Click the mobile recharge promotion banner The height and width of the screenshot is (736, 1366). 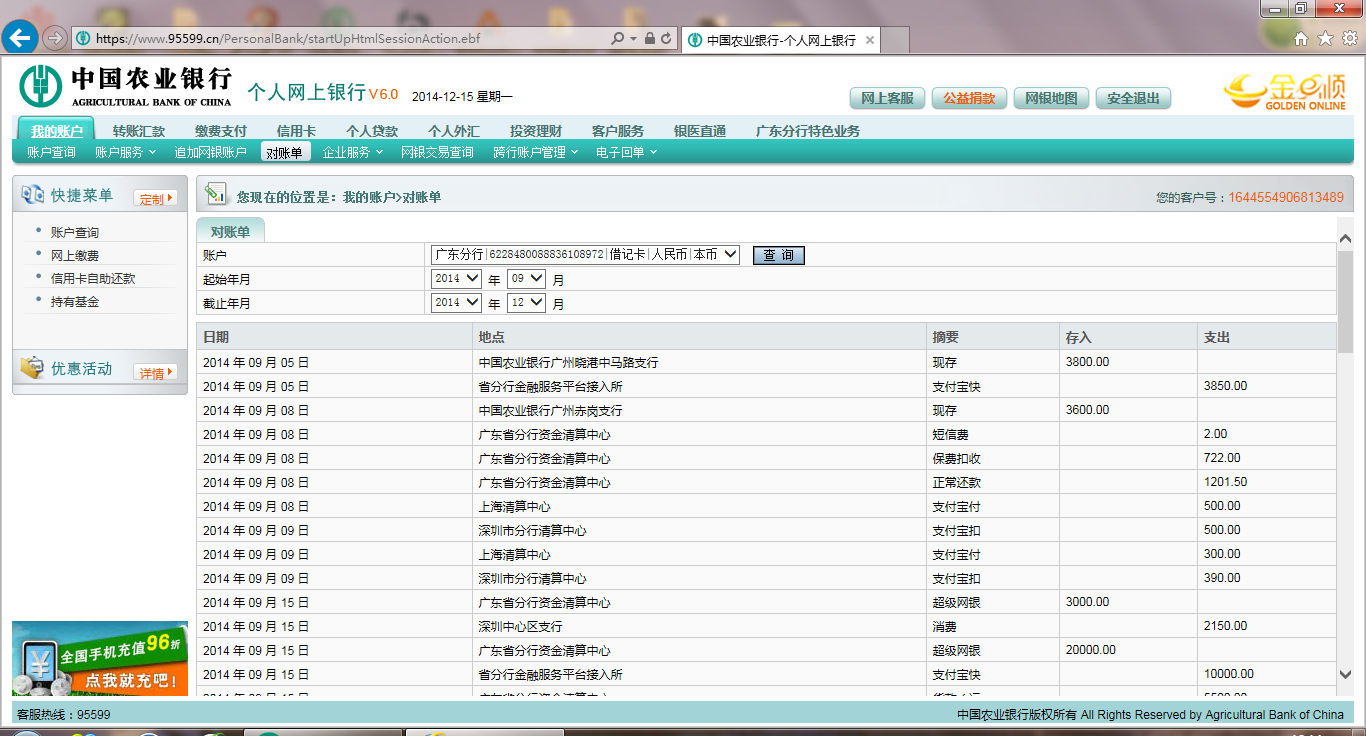tap(100, 658)
